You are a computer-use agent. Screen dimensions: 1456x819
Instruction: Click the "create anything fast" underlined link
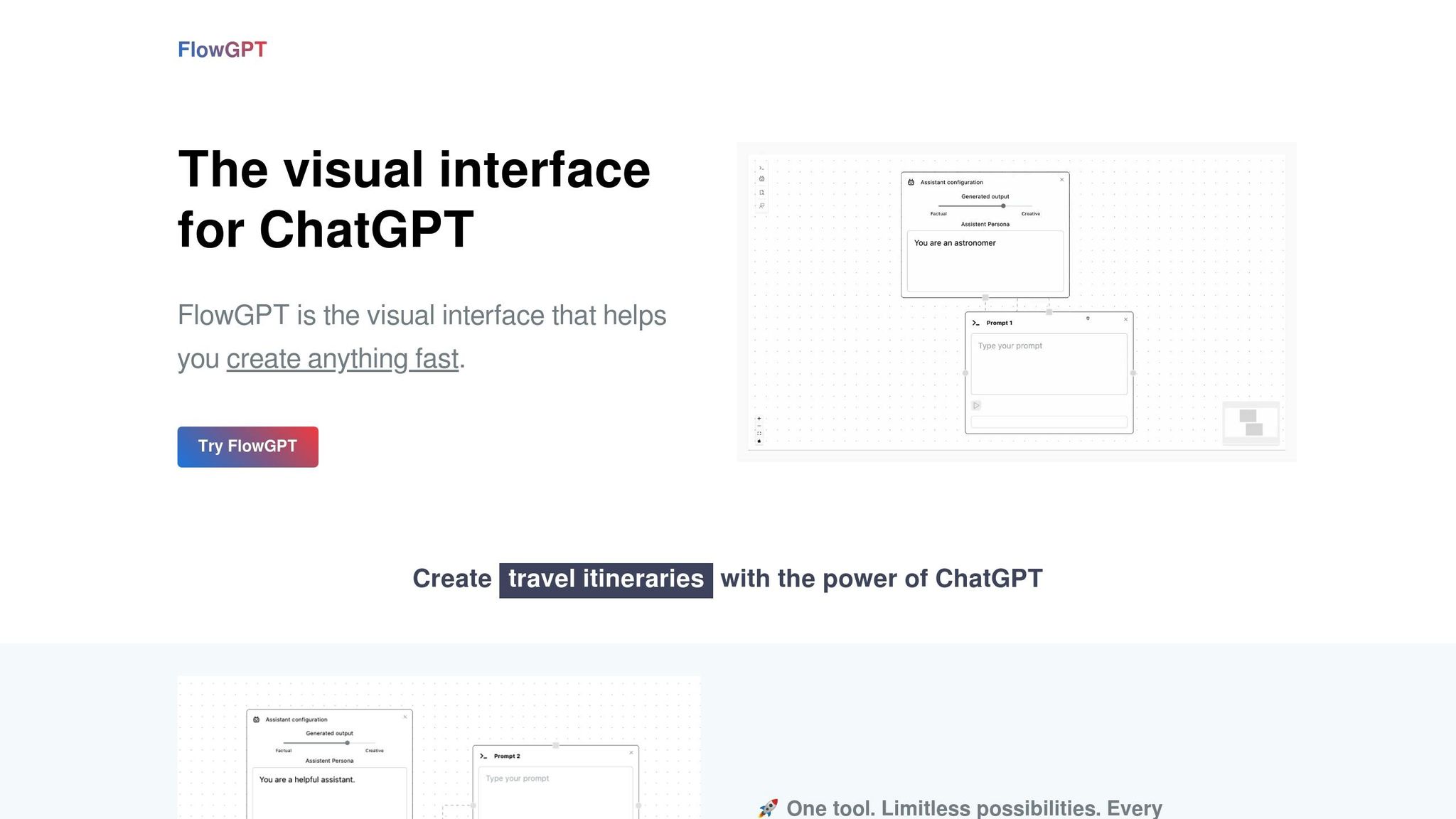(342, 359)
